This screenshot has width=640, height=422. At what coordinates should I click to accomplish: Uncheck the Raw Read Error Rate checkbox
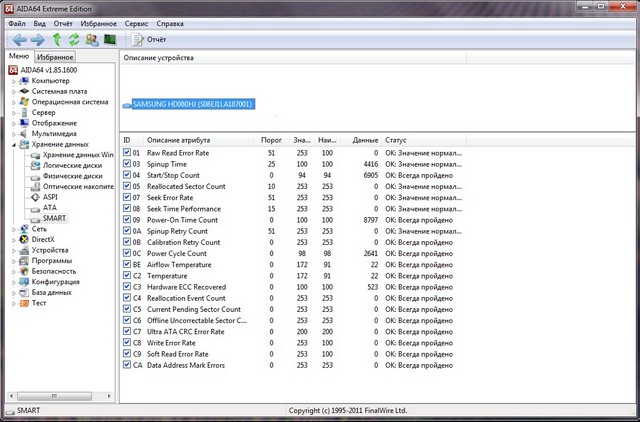coord(127,153)
